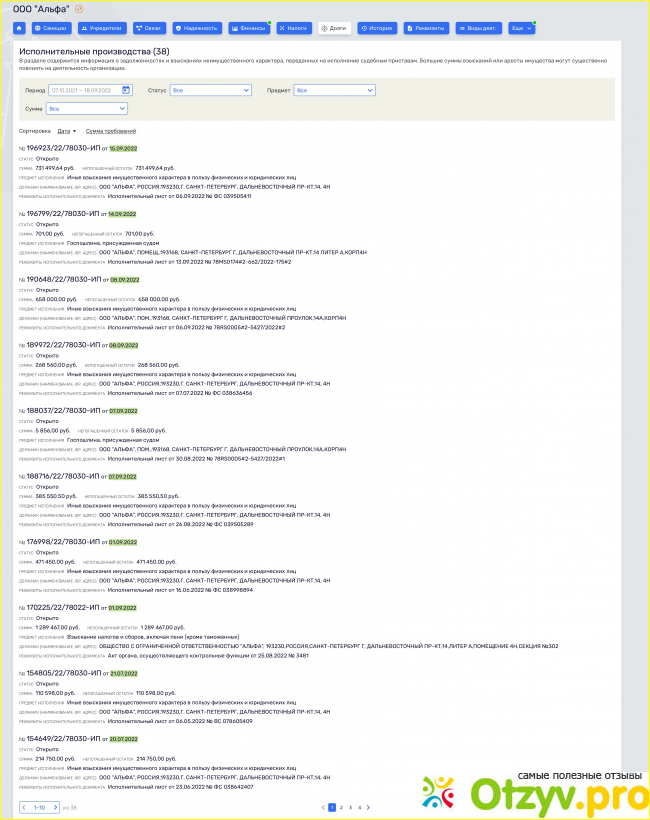The image size is (650, 820).
Task: Go to the Надежность tab
Action: tap(197, 28)
